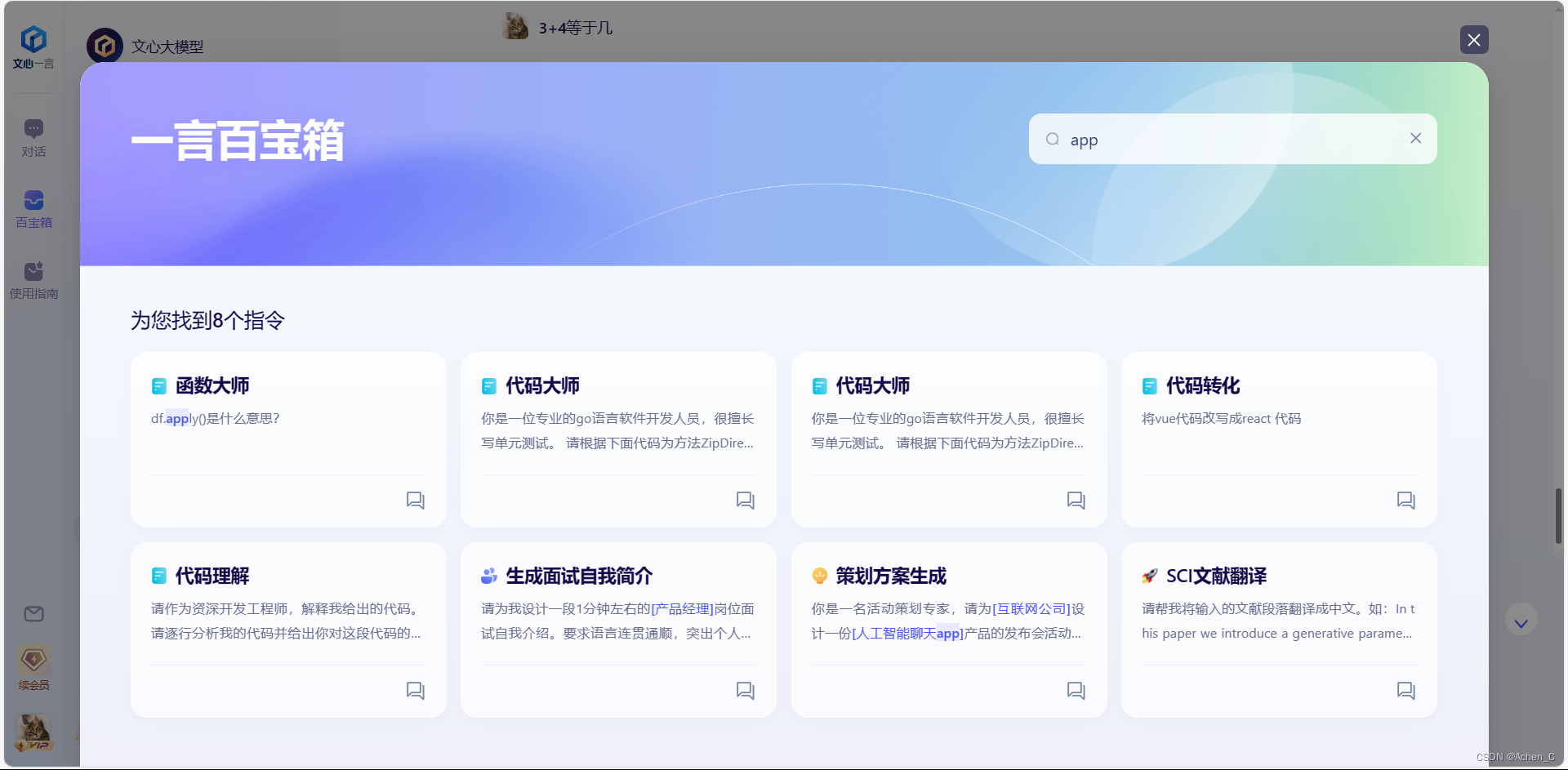Click the 文心大模型 logo icon
This screenshot has width=1568, height=770.
coord(104,46)
